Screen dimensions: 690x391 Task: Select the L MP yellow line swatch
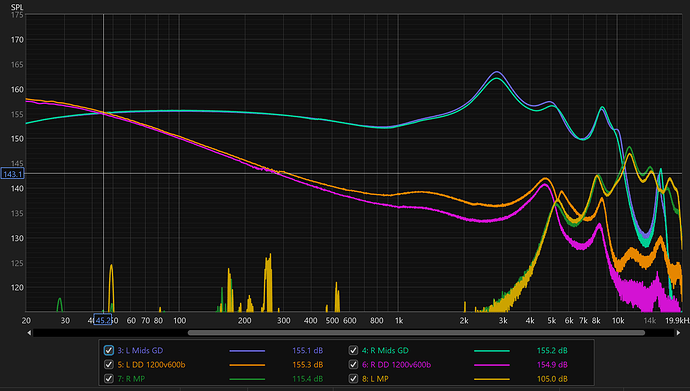pyautogui.click(x=492, y=379)
